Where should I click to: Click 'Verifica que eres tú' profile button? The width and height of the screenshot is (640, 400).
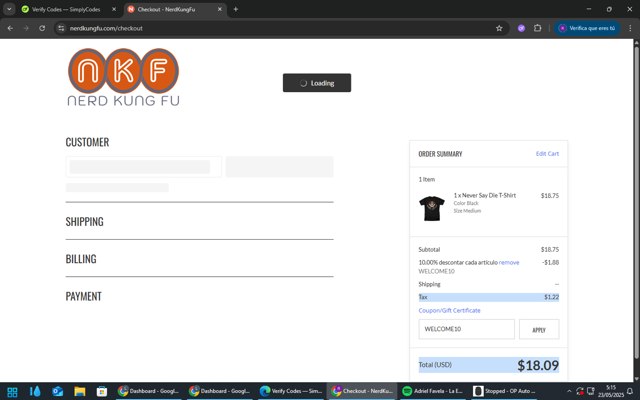pos(587,28)
